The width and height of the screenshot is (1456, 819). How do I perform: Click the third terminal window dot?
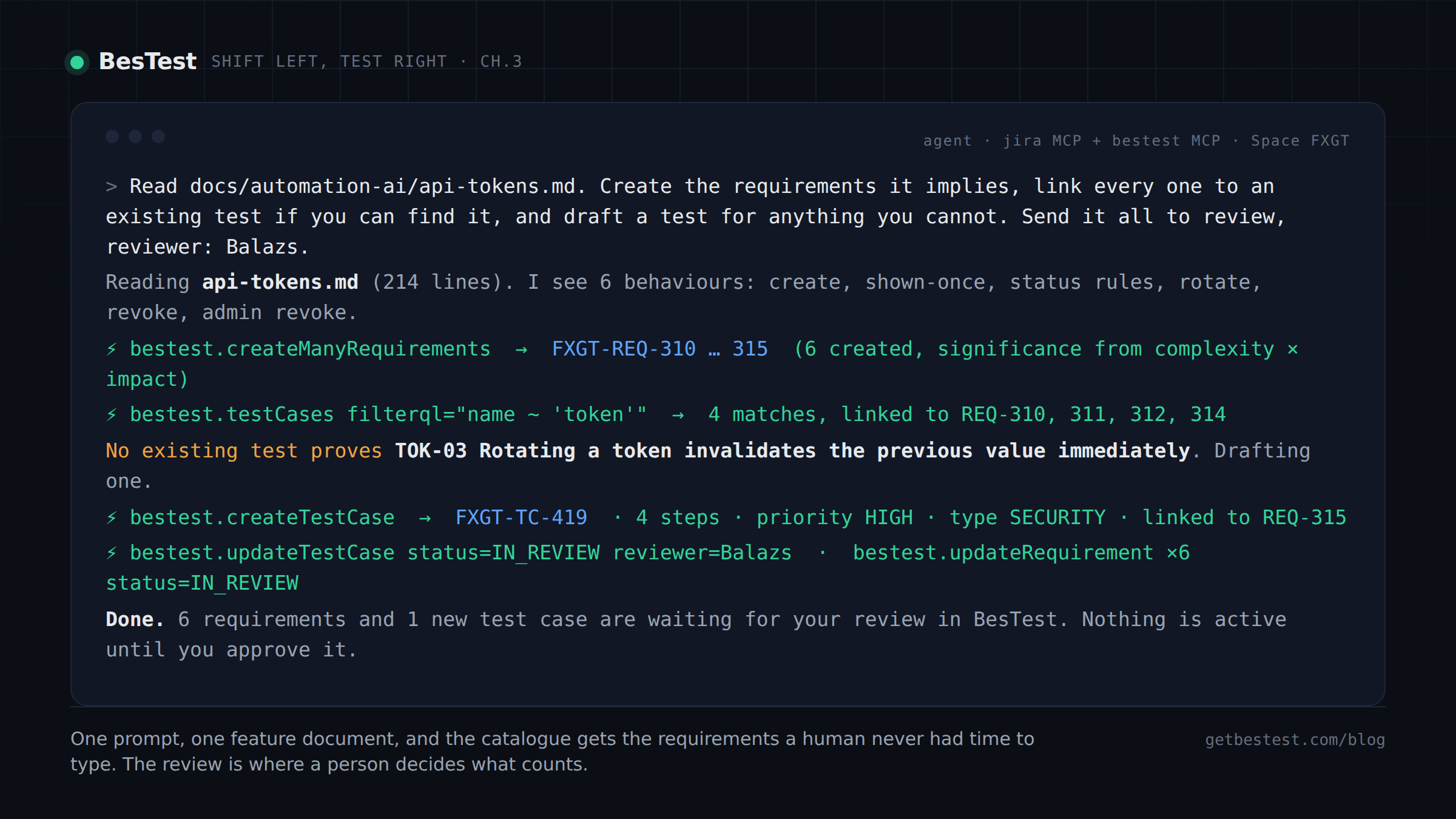click(x=158, y=136)
